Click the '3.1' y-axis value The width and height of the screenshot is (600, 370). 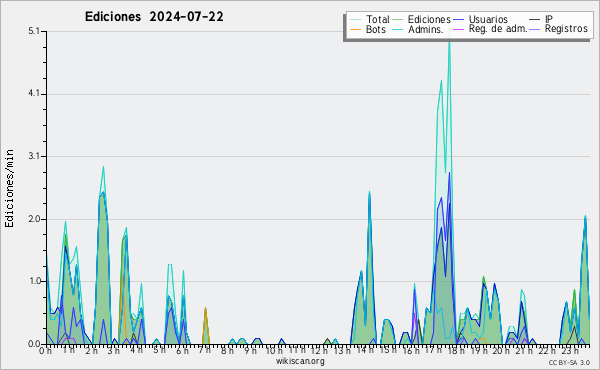tap(34, 156)
